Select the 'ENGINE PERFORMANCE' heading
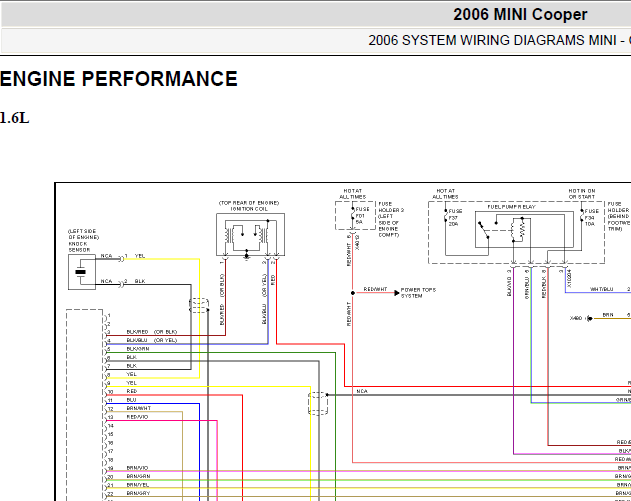 point(119,79)
